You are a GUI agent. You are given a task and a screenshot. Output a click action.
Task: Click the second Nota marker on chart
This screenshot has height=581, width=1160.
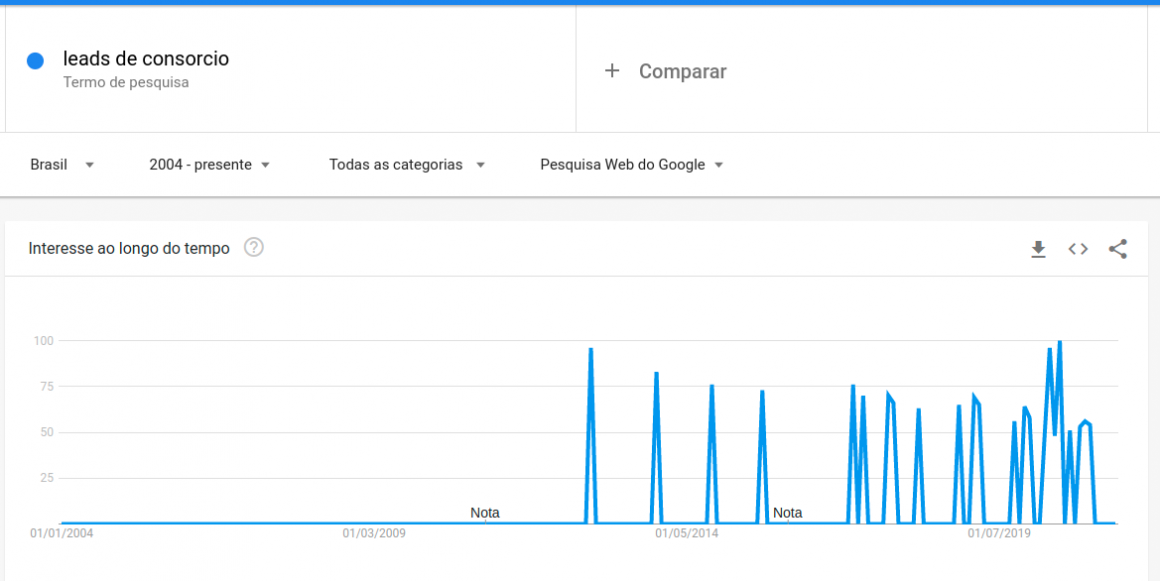coord(787,513)
